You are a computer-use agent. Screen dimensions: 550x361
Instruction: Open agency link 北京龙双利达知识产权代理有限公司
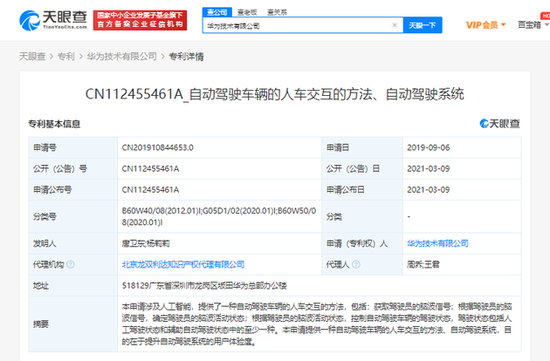tap(183, 265)
